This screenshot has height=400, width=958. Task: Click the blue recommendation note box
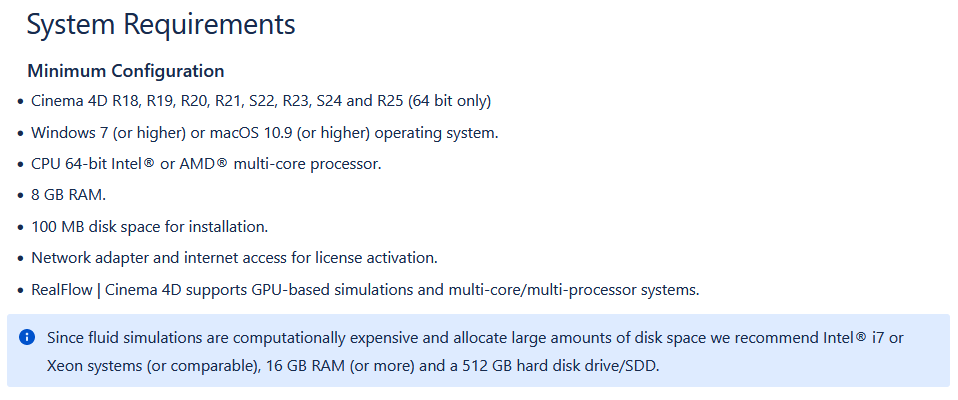(x=478, y=351)
